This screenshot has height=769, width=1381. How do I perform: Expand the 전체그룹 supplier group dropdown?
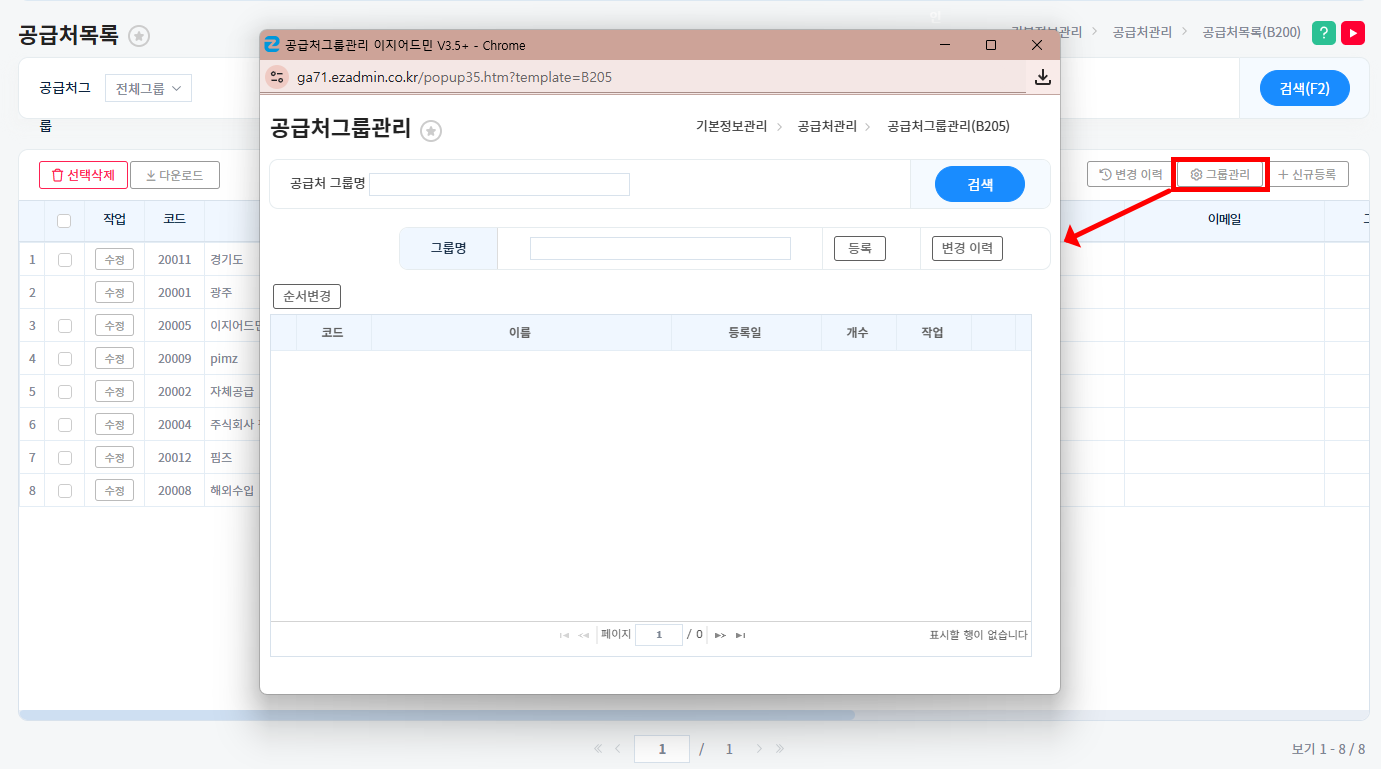tap(148, 88)
